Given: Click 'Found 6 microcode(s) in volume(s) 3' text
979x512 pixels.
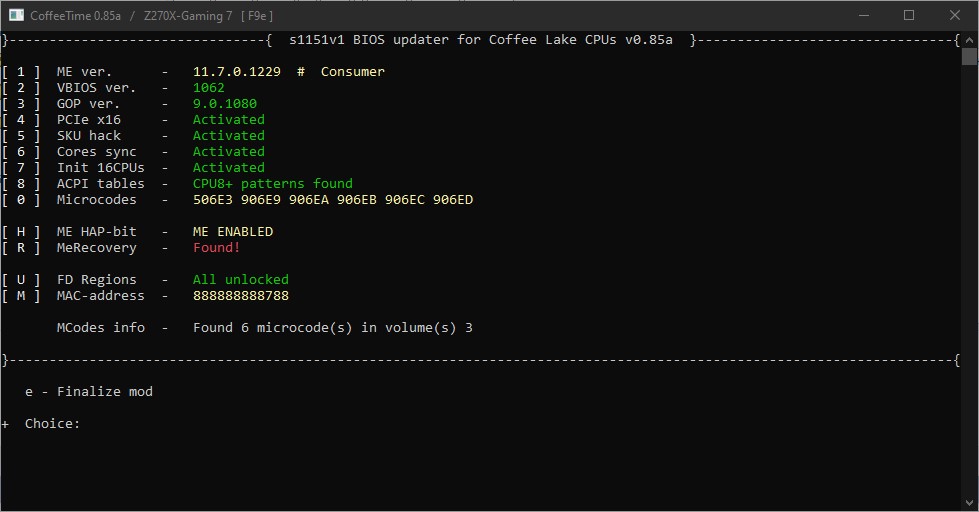Looking at the screenshot, I should (x=333, y=328).
